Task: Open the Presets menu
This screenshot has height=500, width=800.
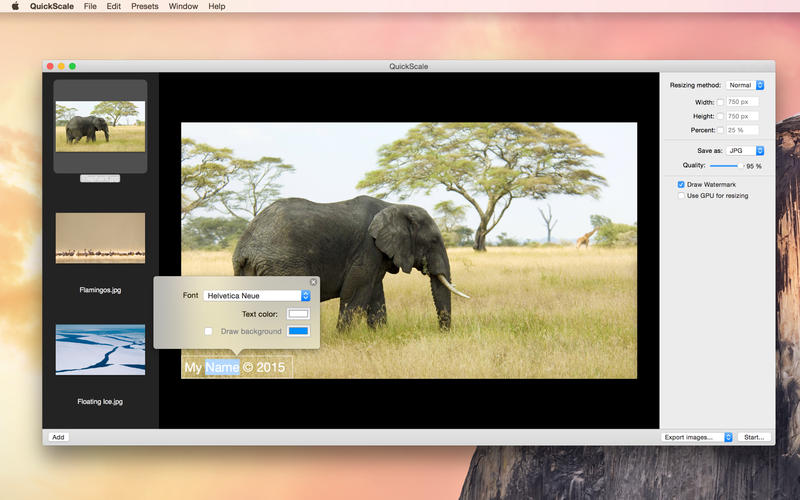Action: (144, 6)
